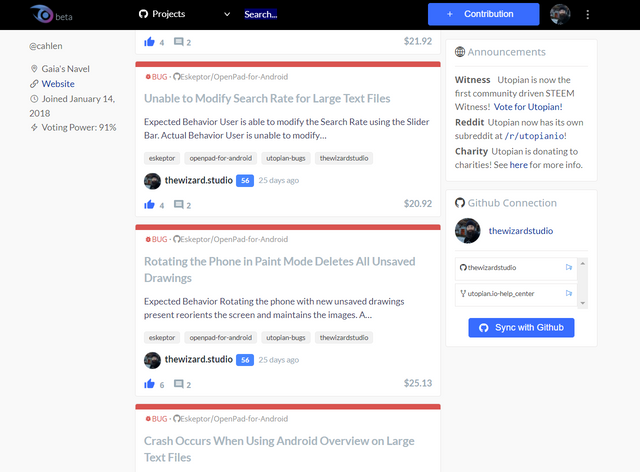Select thewizardstudio repository row
The height and width of the screenshot is (472, 640).
tap(516, 268)
